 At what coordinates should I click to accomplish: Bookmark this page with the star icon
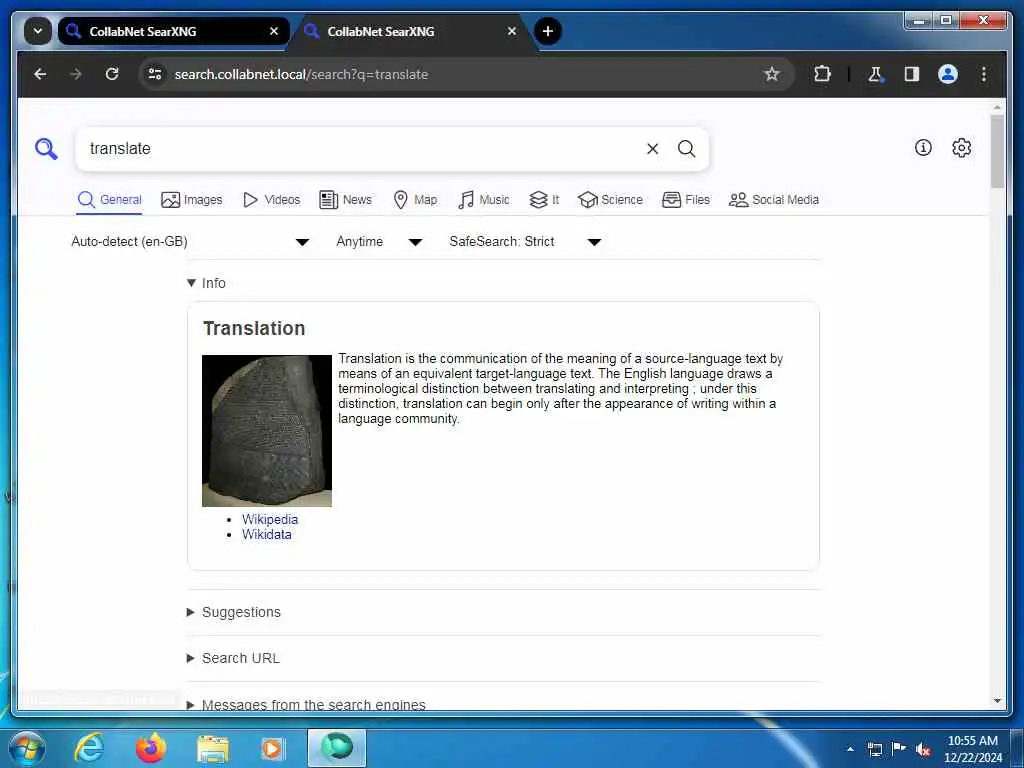coord(772,74)
